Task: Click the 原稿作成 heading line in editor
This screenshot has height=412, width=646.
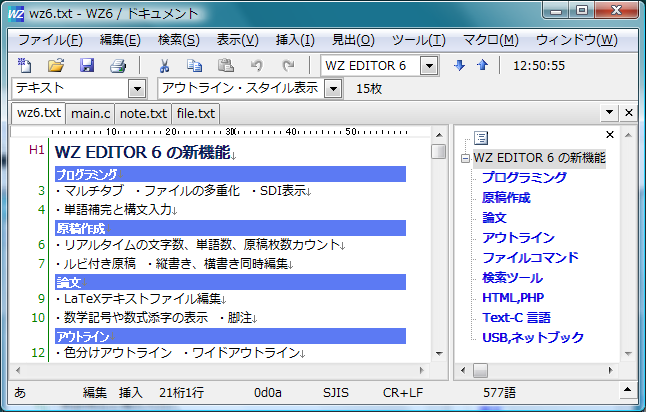Action: 230,228
